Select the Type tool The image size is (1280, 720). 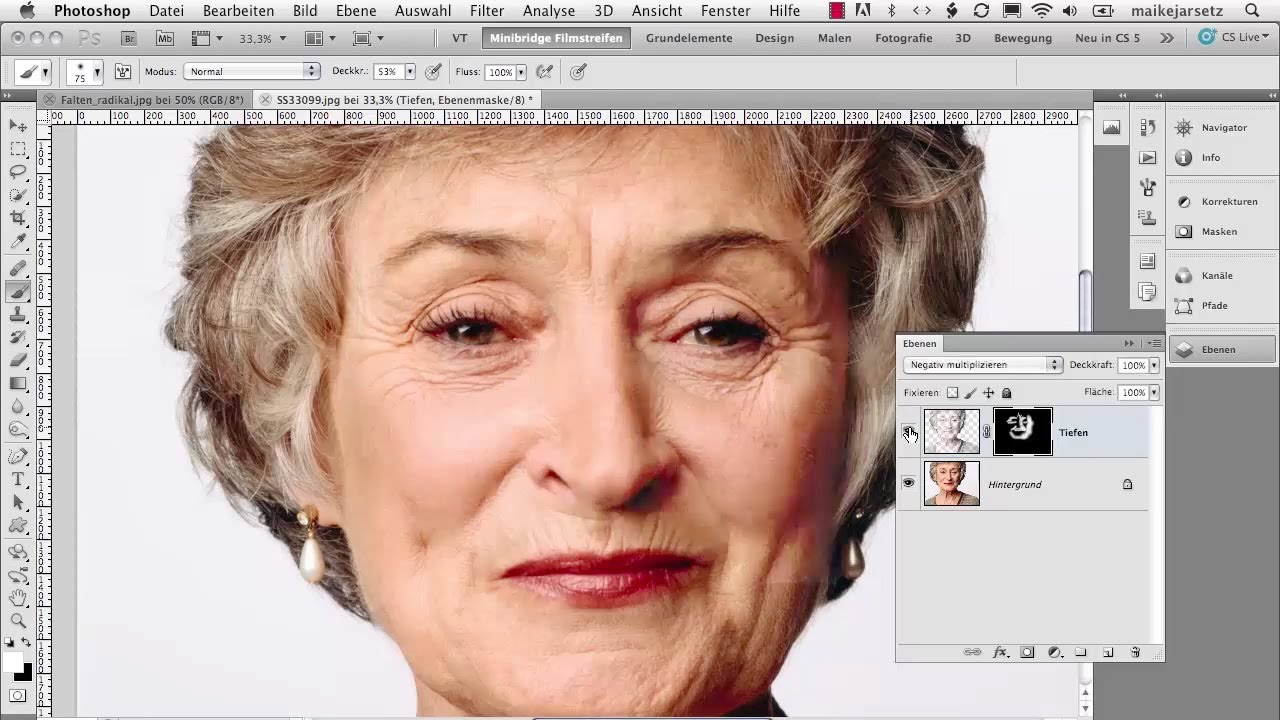18,480
